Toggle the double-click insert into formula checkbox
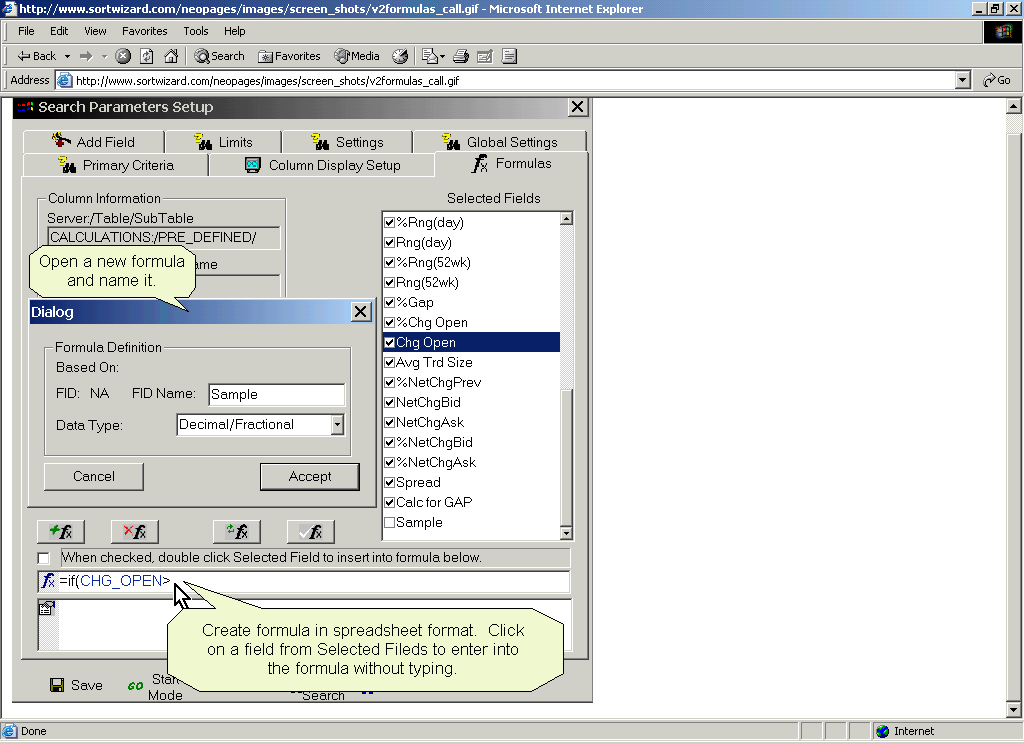Image resolution: width=1024 pixels, height=744 pixels. pos(43,558)
